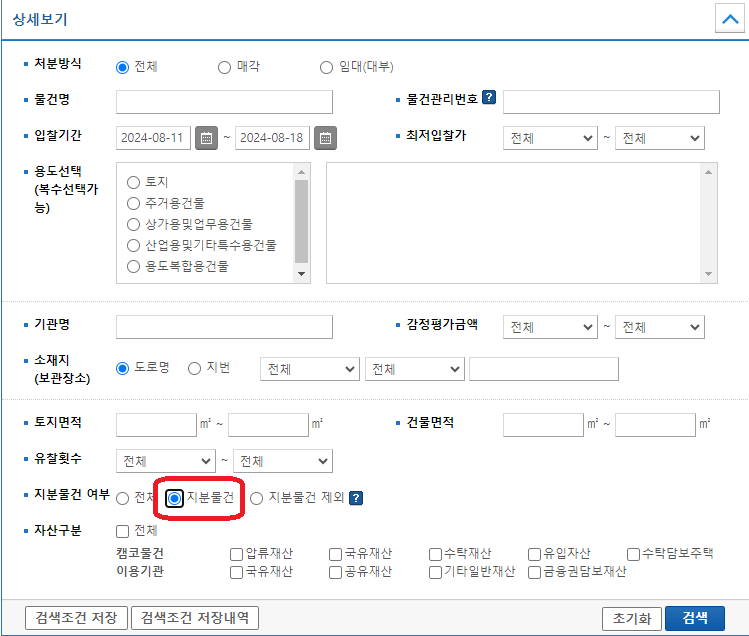Open help icon next to 물건관리번호

489,97
